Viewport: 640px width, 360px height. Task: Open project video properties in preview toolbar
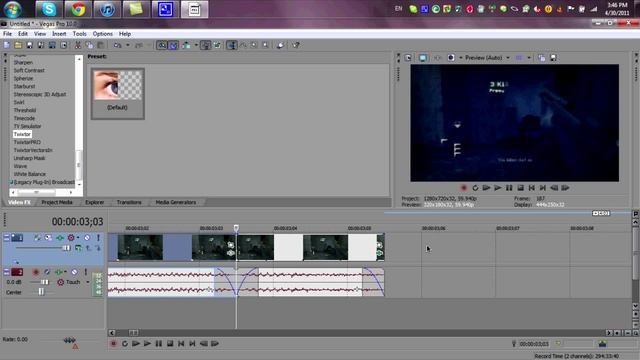click(408, 58)
